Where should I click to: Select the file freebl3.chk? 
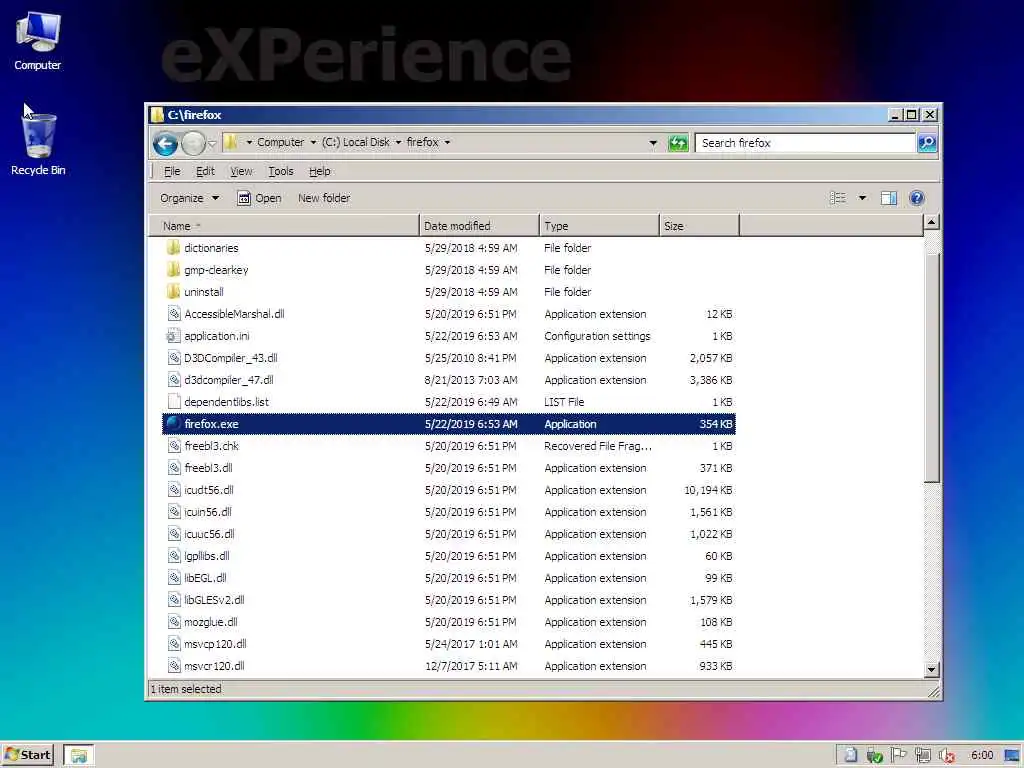tap(211, 446)
